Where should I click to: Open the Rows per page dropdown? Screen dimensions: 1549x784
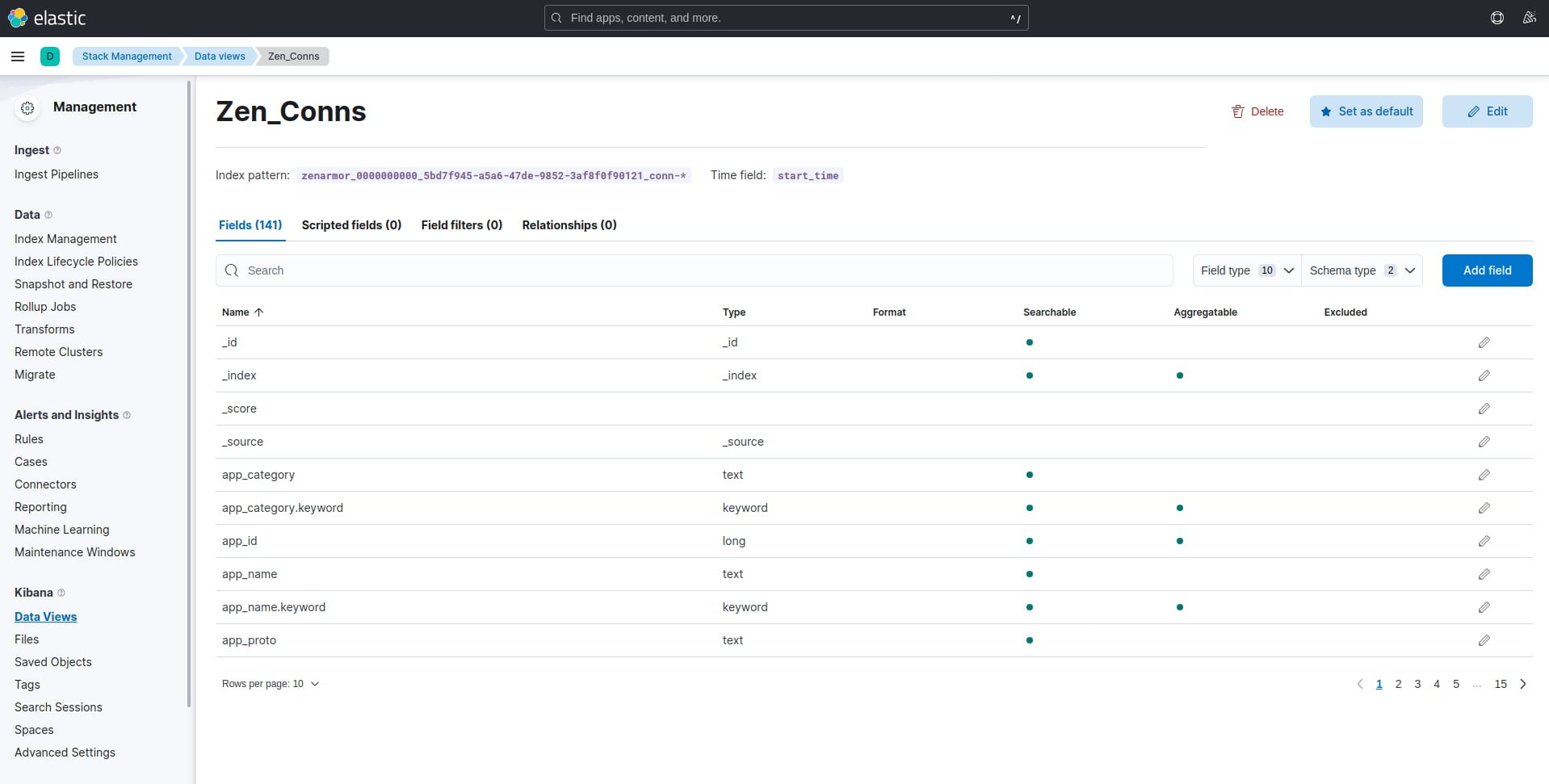click(271, 684)
